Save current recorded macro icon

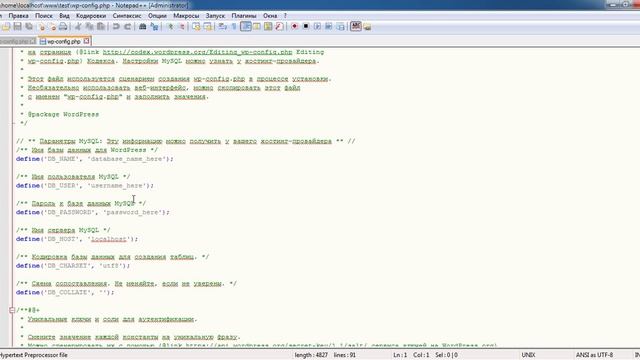click(x=340, y=27)
